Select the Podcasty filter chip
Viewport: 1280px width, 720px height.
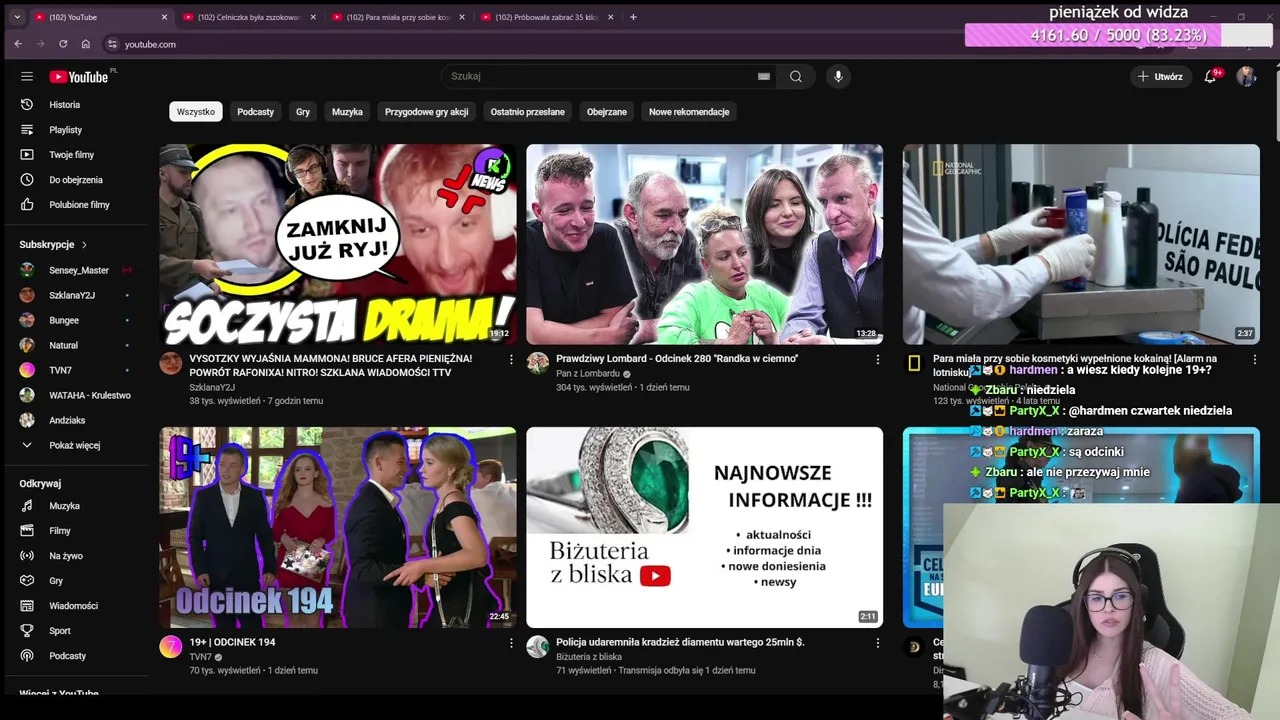(255, 112)
